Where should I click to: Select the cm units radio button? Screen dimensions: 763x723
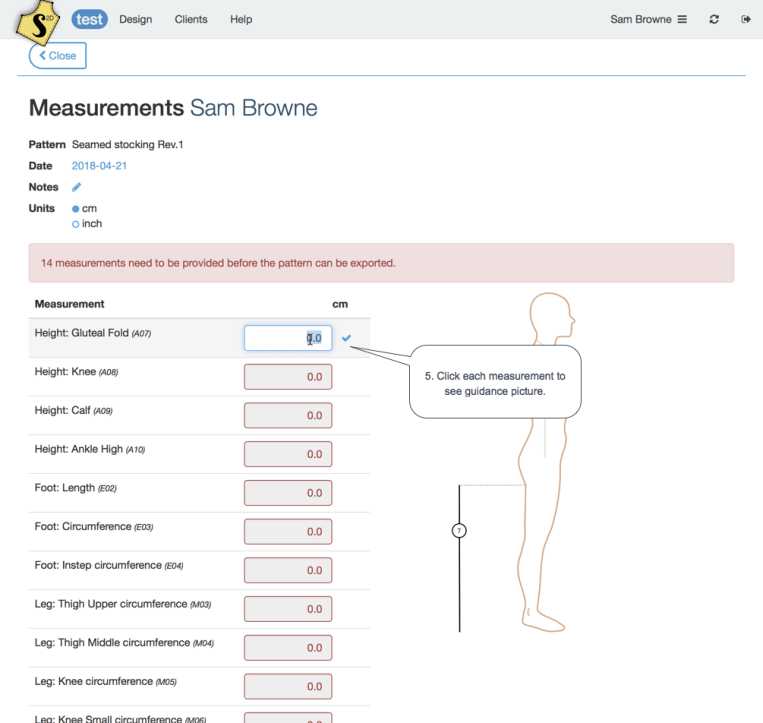(76, 209)
